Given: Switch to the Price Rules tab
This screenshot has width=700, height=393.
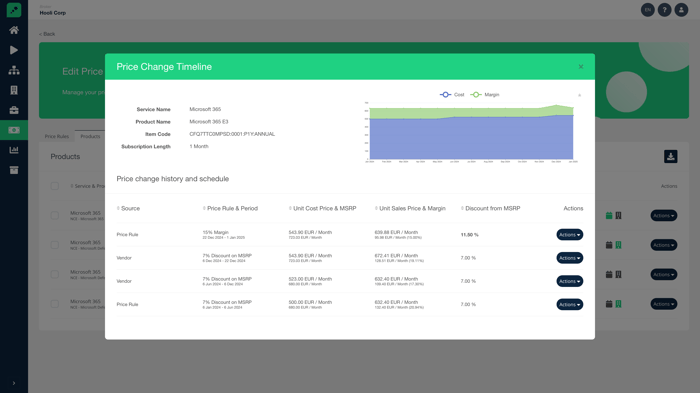Looking at the screenshot, I should pos(57,136).
